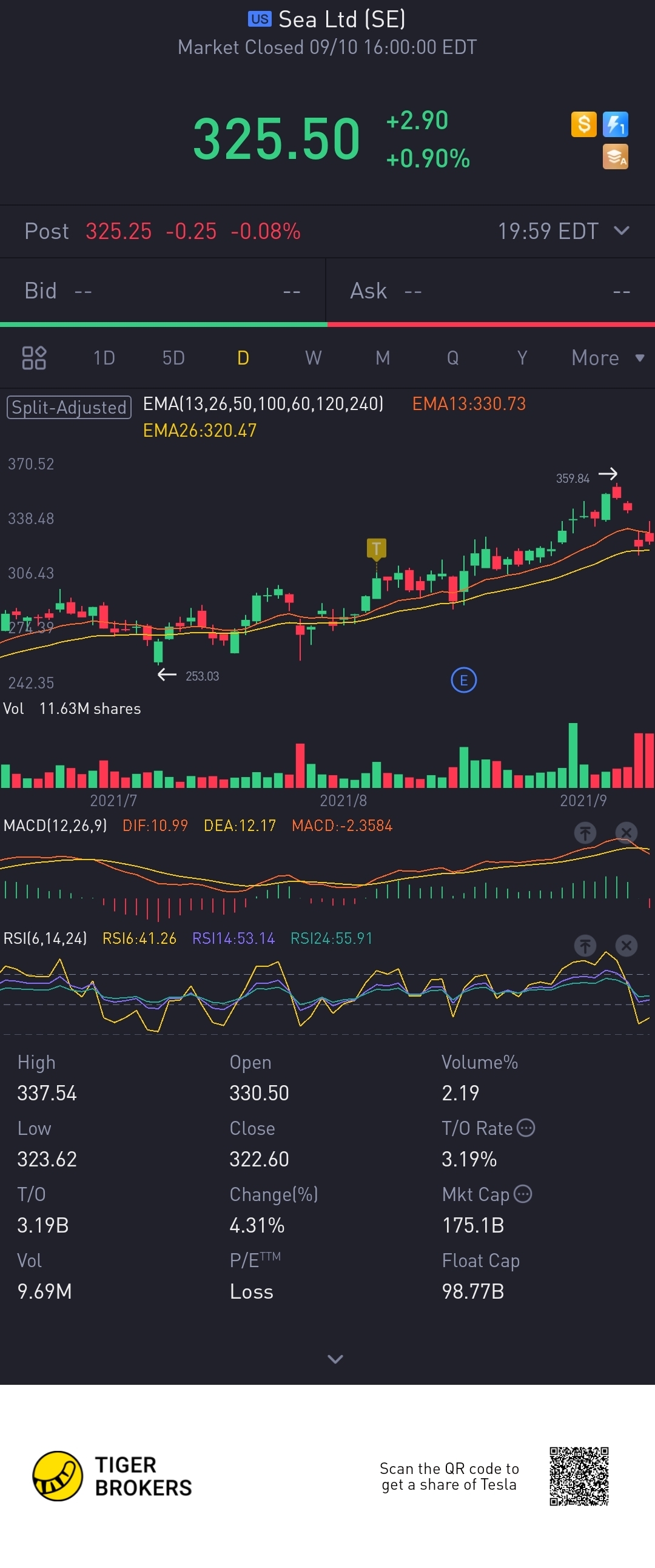The height and width of the screenshot is (1568, 655).
Task: Tap the blue E earnings marker
Action: tap(463, 680)
